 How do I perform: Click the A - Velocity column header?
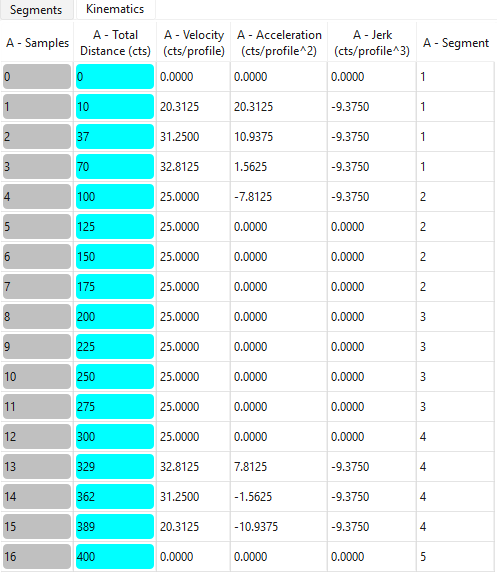coord(194,43)
